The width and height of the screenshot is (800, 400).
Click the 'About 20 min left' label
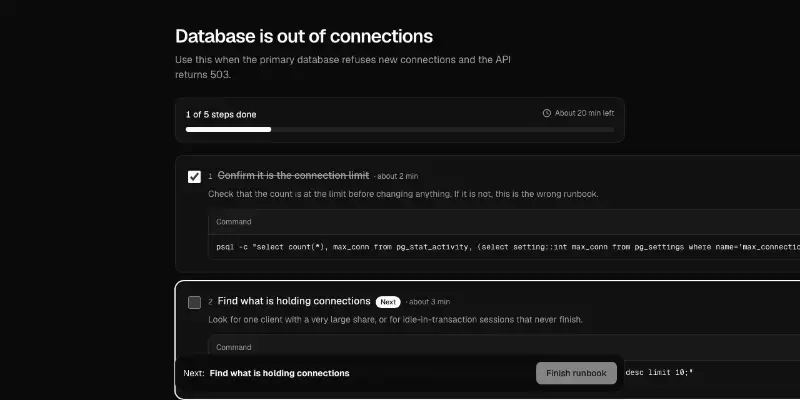pos(584,113)
